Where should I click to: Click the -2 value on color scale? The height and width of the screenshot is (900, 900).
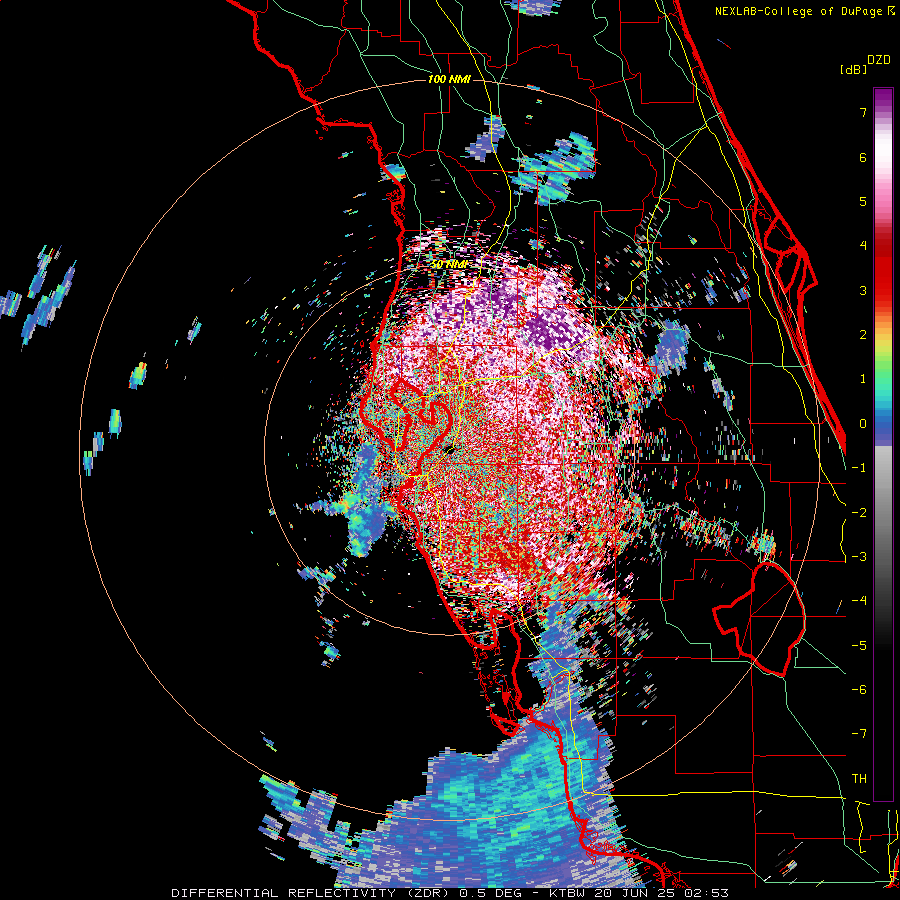859,513
